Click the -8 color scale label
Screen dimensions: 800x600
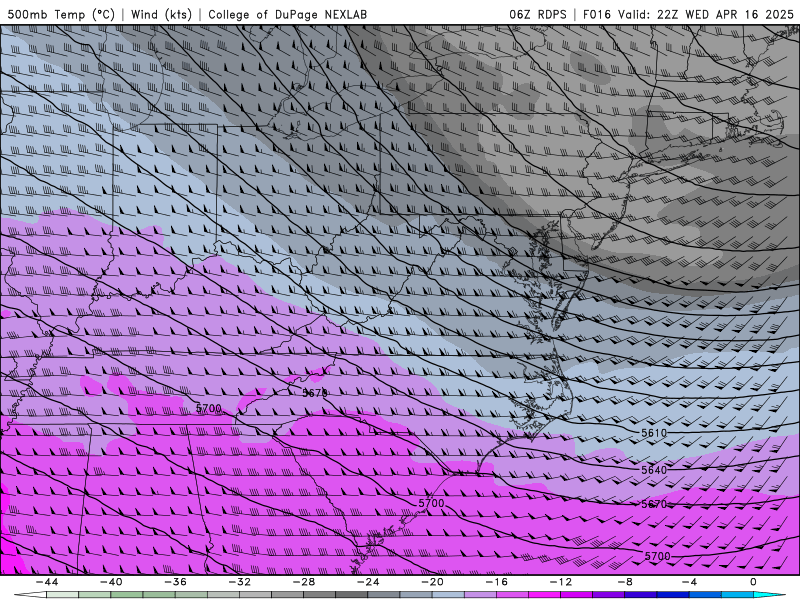[x=626, y=582]
